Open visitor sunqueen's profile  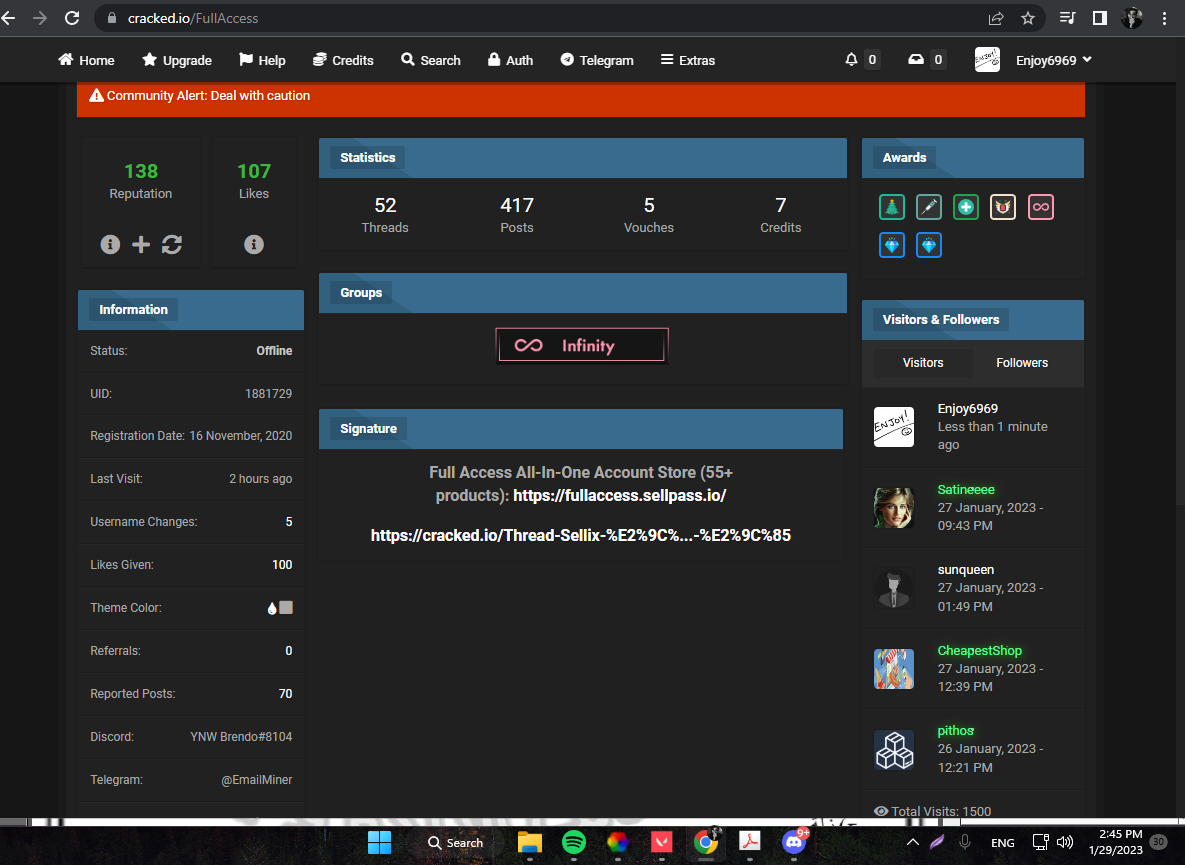pos(966,570)
